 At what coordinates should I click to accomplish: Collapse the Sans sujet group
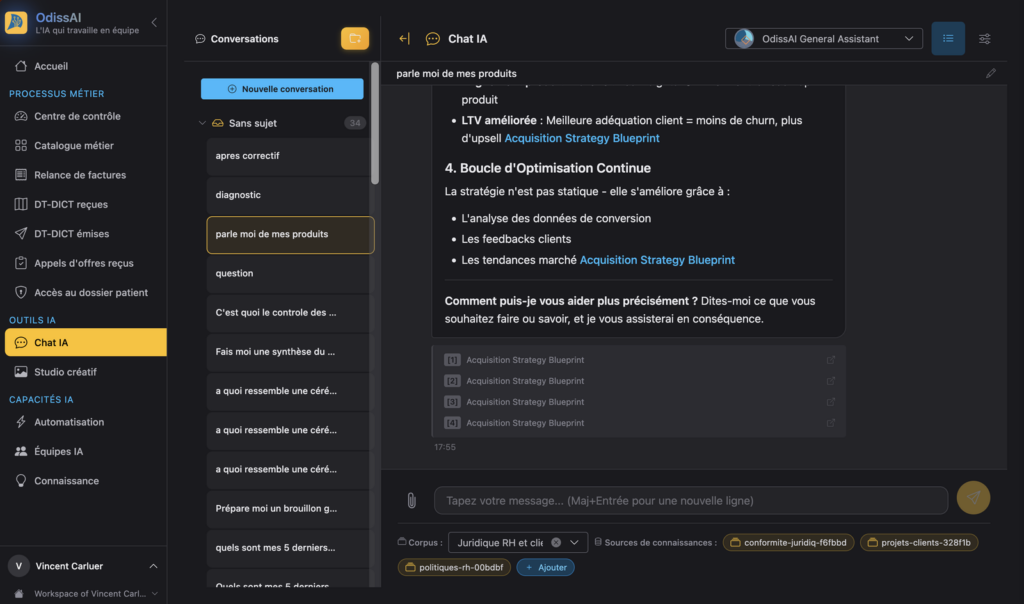[202, 123]
